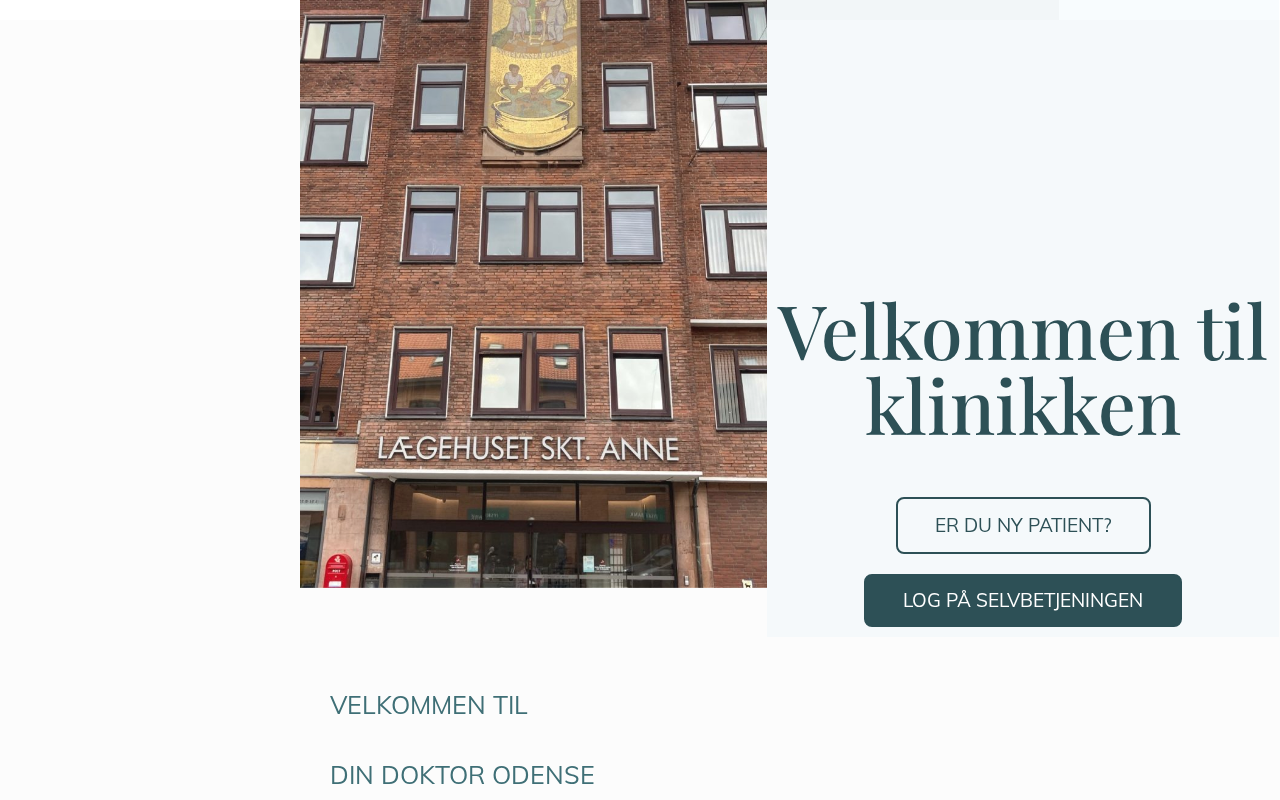This screenshot has width=1280, height=800.
Task: Click the 'DIN DOKTOR ODENSE' heading
Action: [x=462, y=775]
